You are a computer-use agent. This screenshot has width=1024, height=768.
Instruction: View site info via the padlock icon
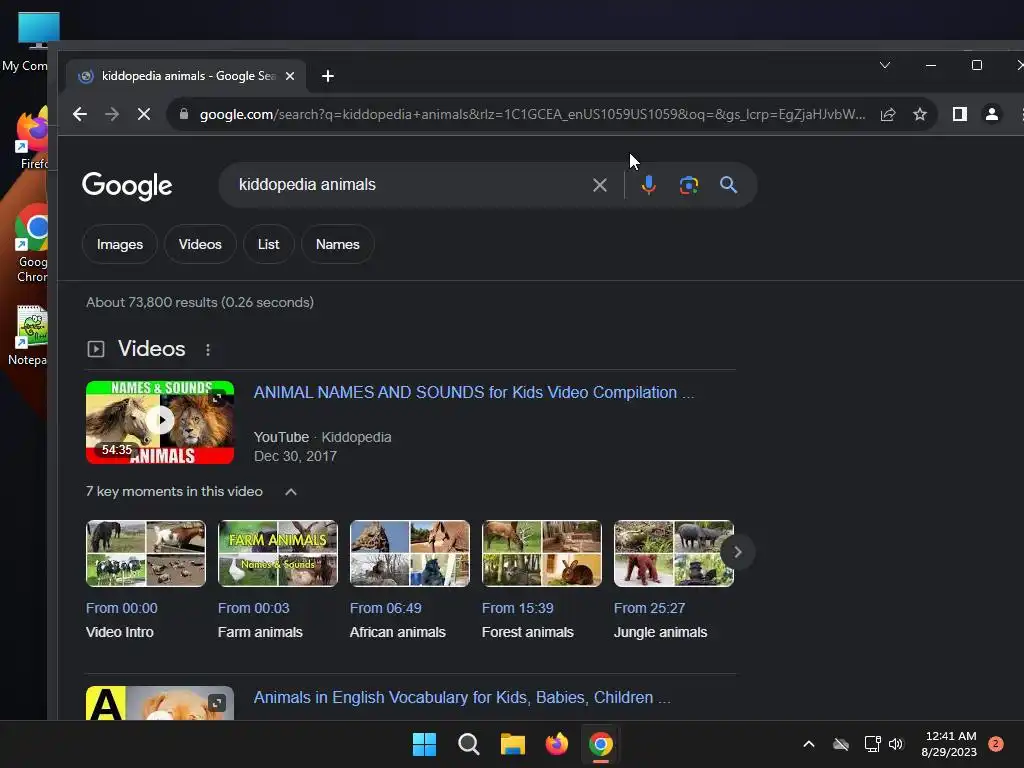click(x=184, y=114)
